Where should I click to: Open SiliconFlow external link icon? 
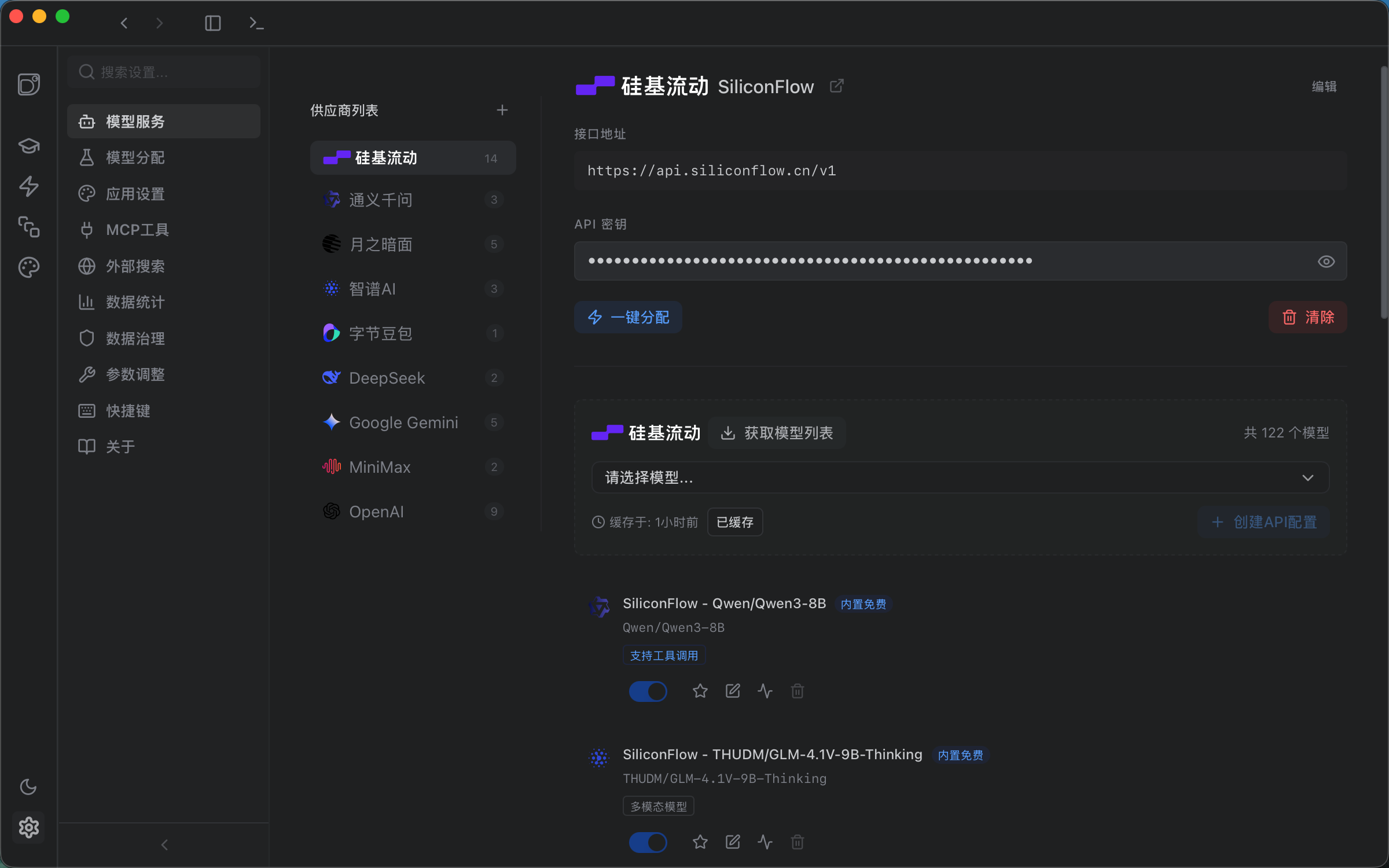(836, 86)
